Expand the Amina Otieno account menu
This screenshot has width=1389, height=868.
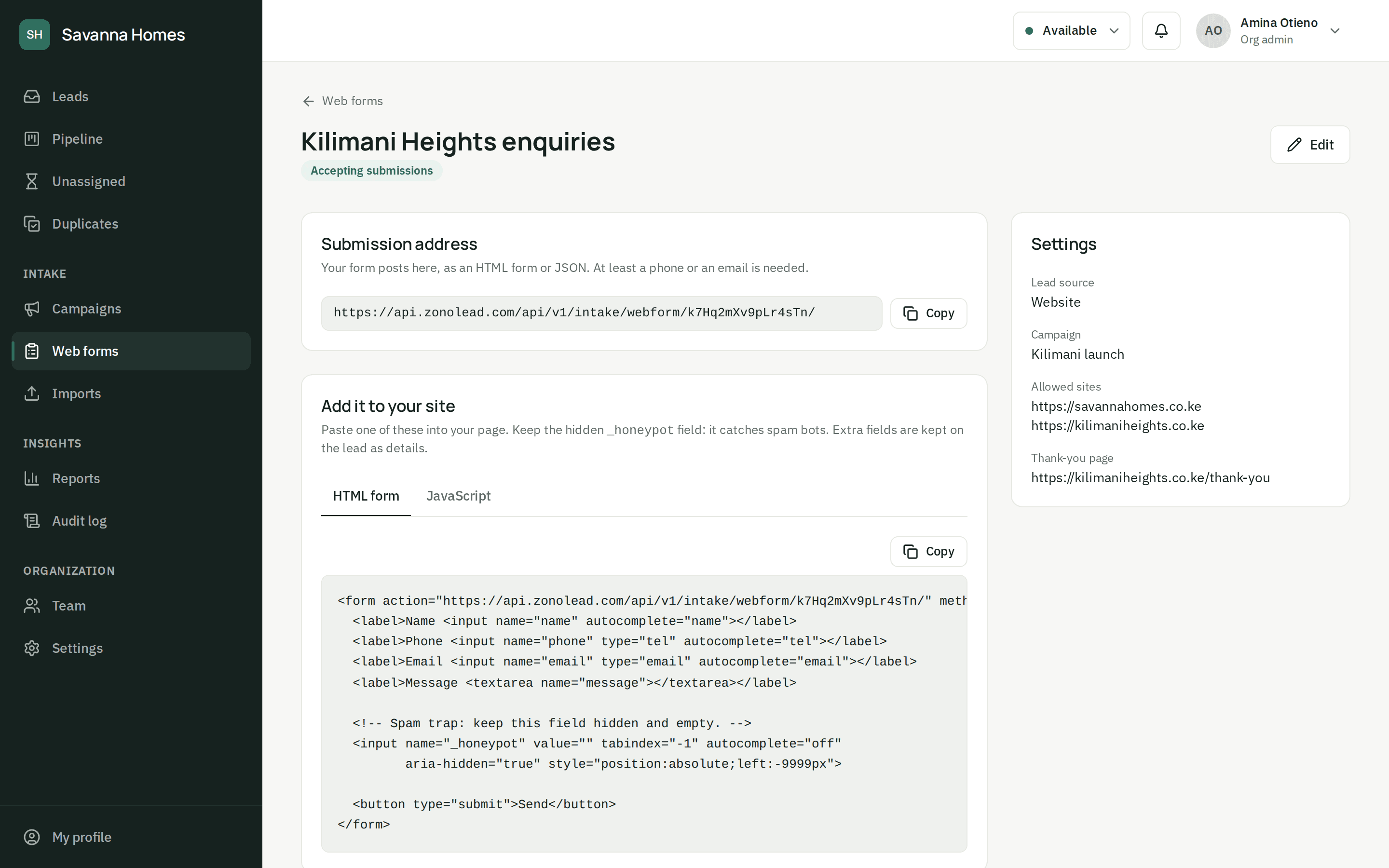[x=1269, y=31]
